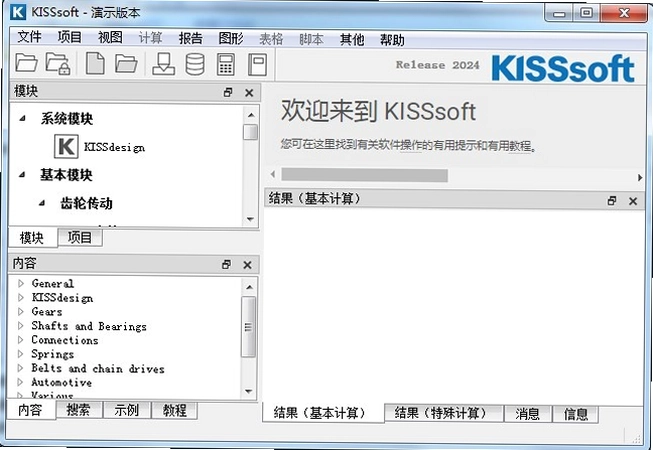Expand the Connections content item
This screenshot has height=450, width=653.
21,340
